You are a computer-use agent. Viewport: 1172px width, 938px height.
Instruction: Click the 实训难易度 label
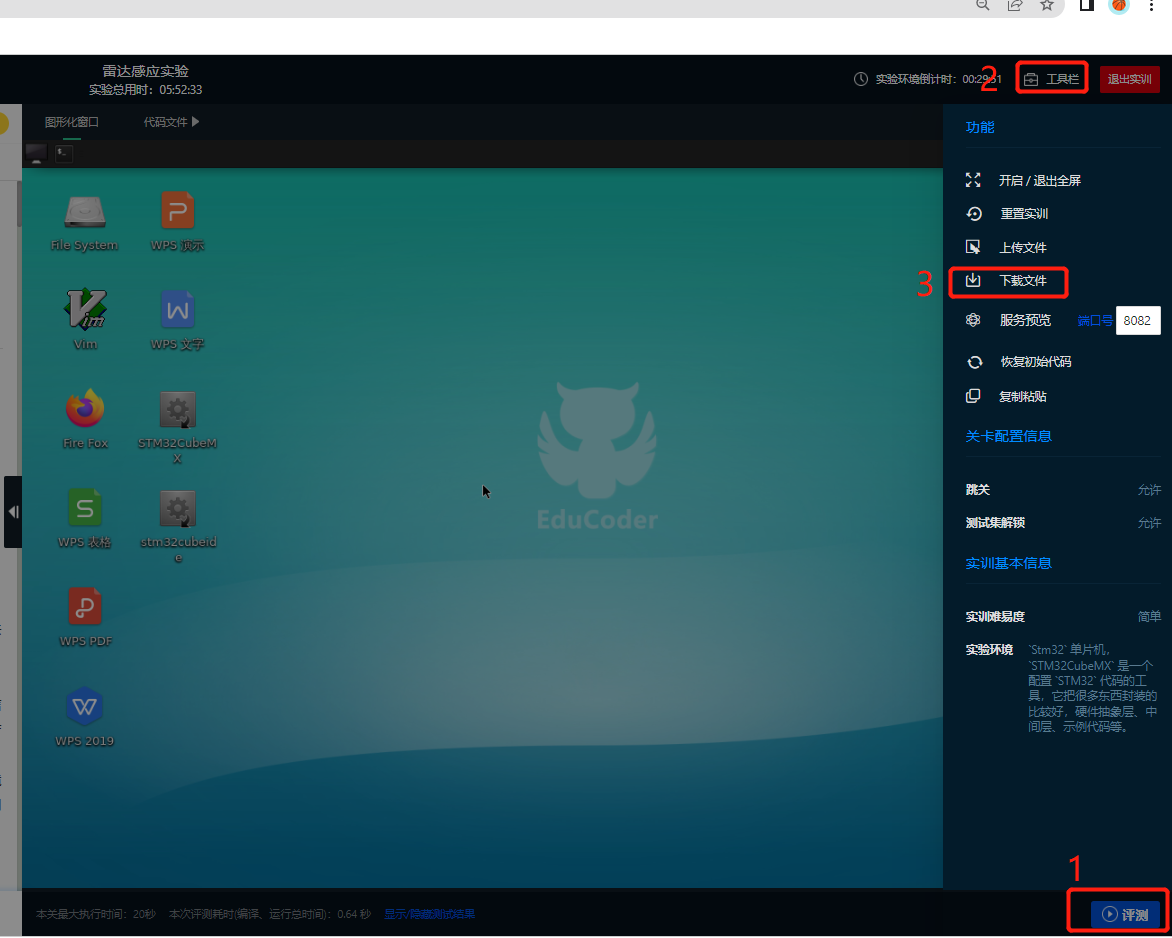995,617
